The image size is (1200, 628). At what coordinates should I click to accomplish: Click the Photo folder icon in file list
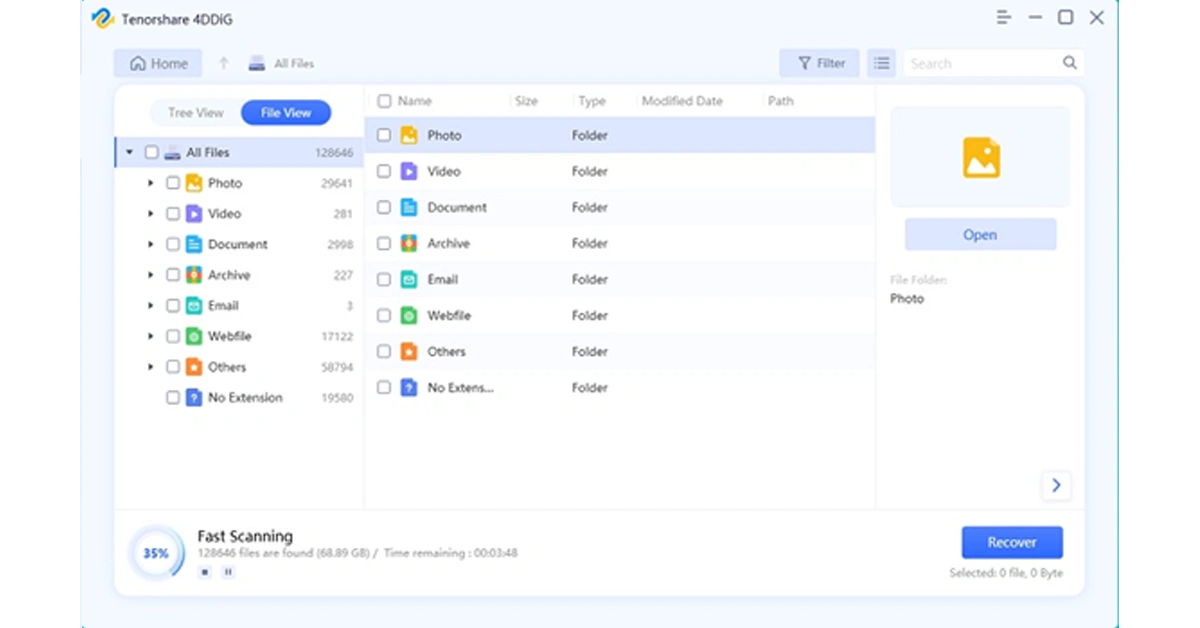409,135
